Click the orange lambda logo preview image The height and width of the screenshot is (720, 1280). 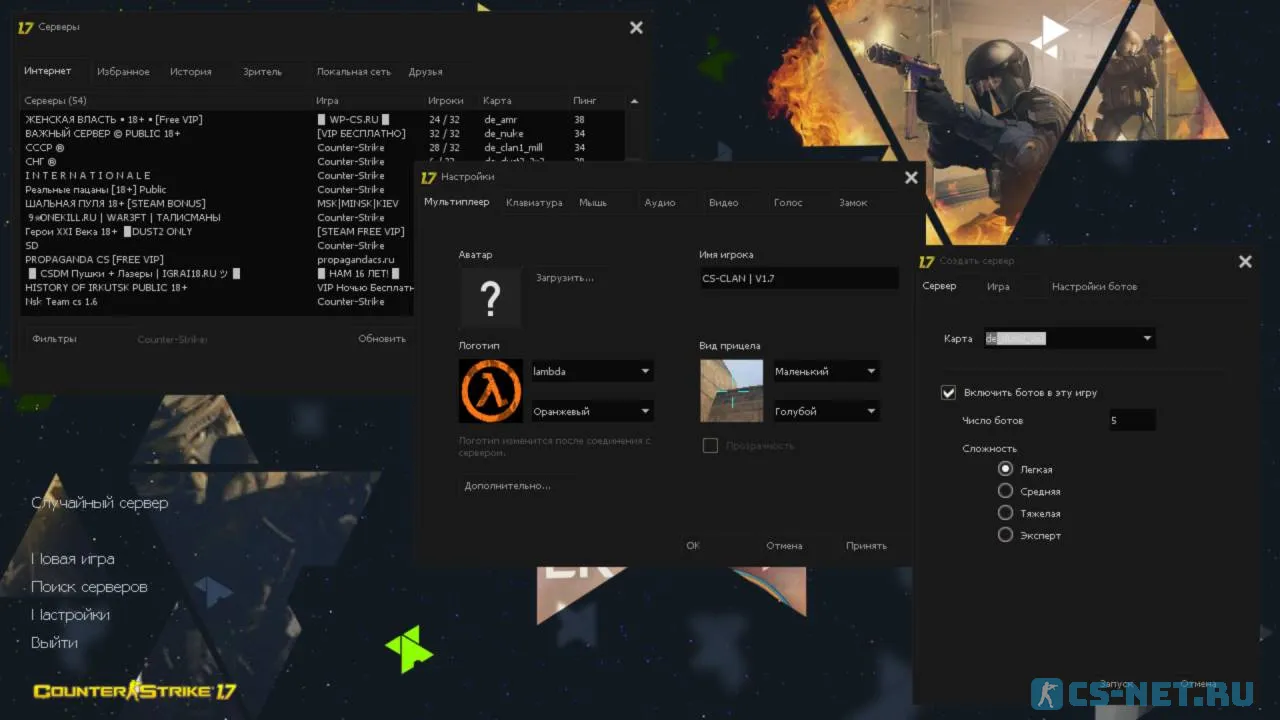click(490, 390)
